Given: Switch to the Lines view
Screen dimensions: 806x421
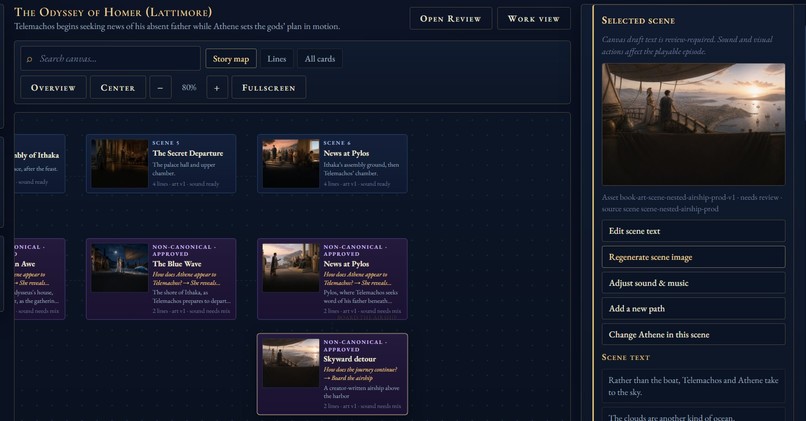Looking at the screenshot, I should coord(277,59).
